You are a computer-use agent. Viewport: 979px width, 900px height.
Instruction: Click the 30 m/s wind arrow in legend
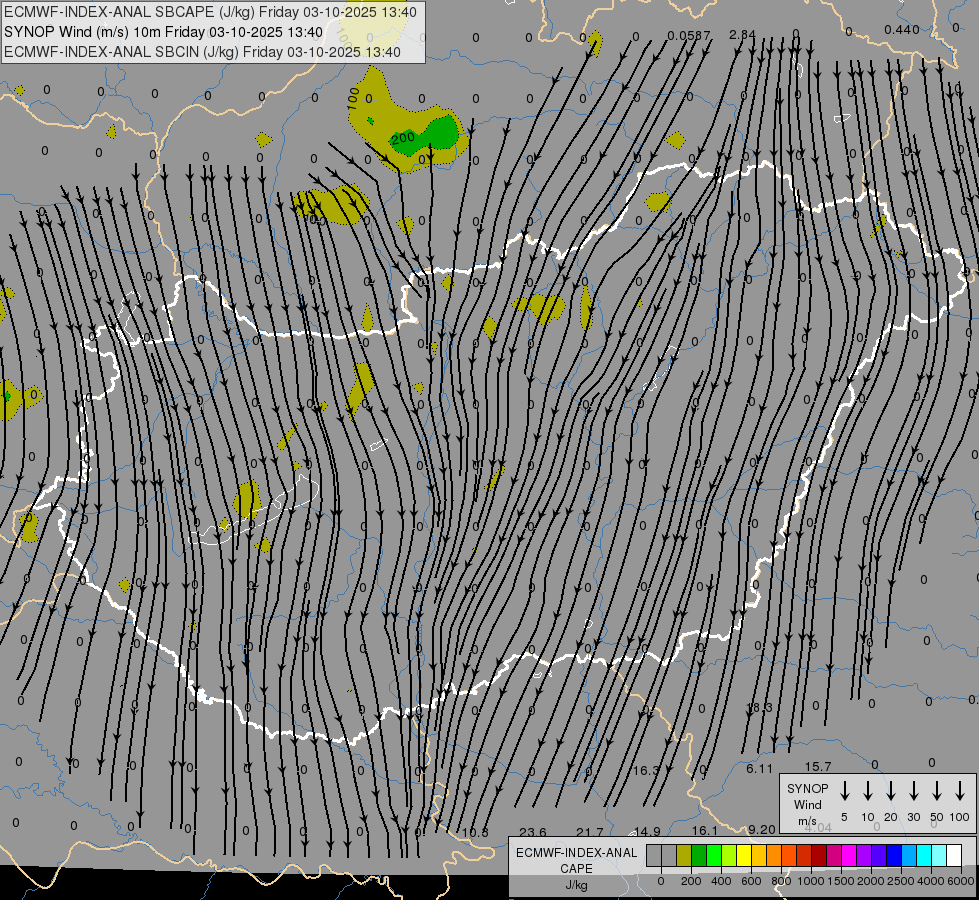tap(913, 791)
